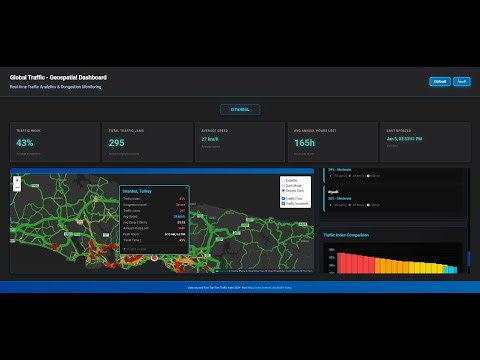Click the tallest red bar in chart
The width and height of the screenshot is (480, 360).
tap(341, 263)
